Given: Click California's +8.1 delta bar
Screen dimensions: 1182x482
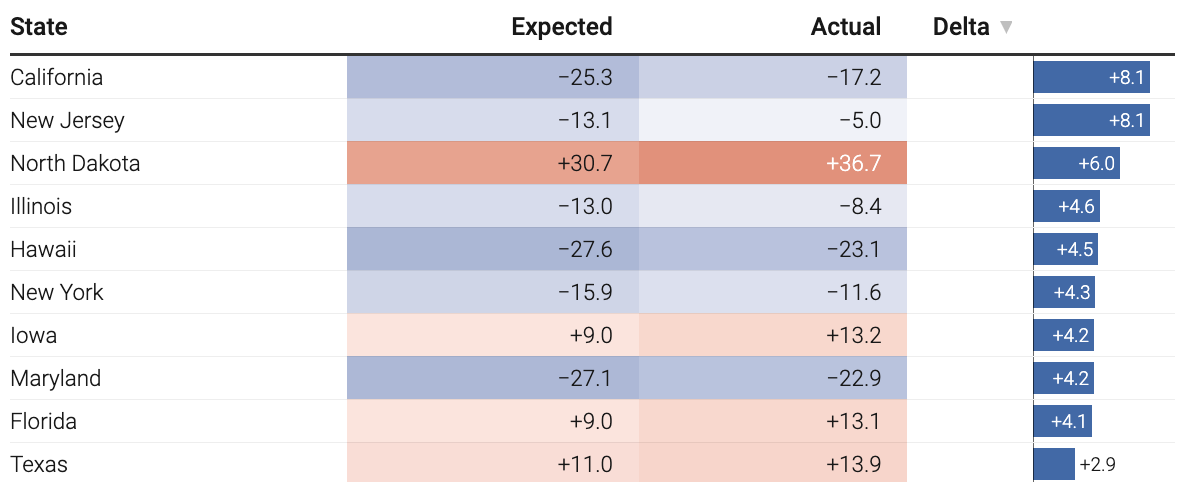Looking at the screenshot, I should pos(1091,77).
